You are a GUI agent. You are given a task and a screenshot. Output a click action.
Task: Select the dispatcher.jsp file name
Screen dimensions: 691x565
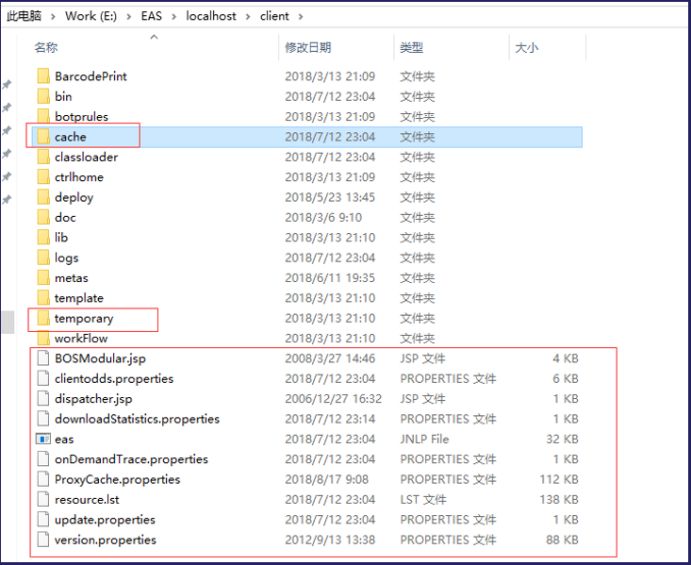[x=93, y=399]
